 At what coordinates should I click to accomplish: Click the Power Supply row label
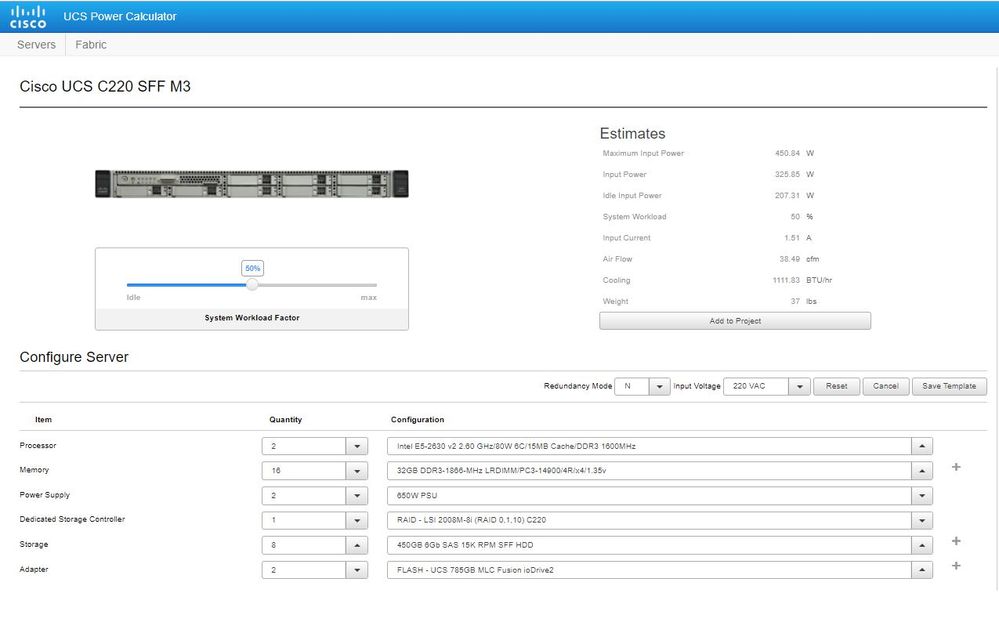[x=45, y=495]
